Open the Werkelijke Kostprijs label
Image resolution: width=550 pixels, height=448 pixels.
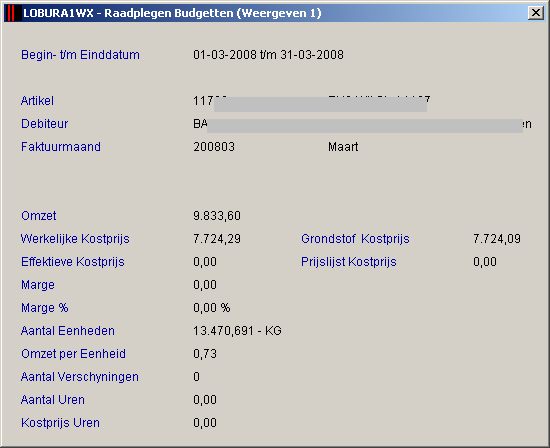tap(75, 239)
